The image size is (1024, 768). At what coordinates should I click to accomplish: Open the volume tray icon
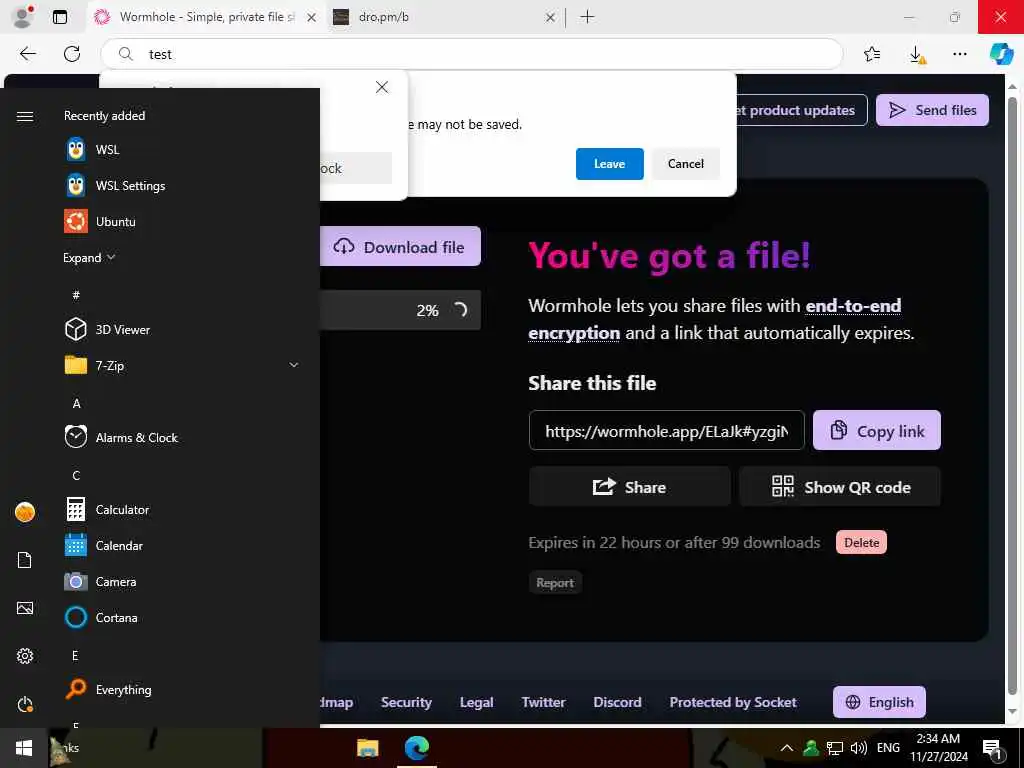(x=859, y=748)
